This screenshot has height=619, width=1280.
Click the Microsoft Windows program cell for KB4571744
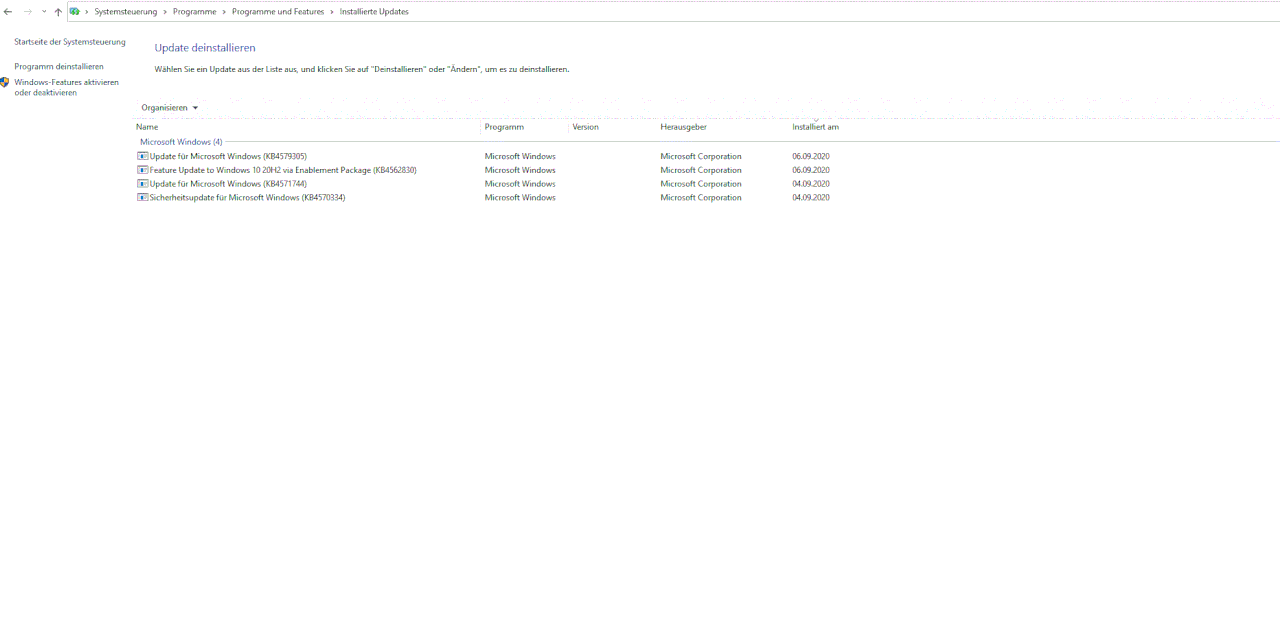click(520, 184)
